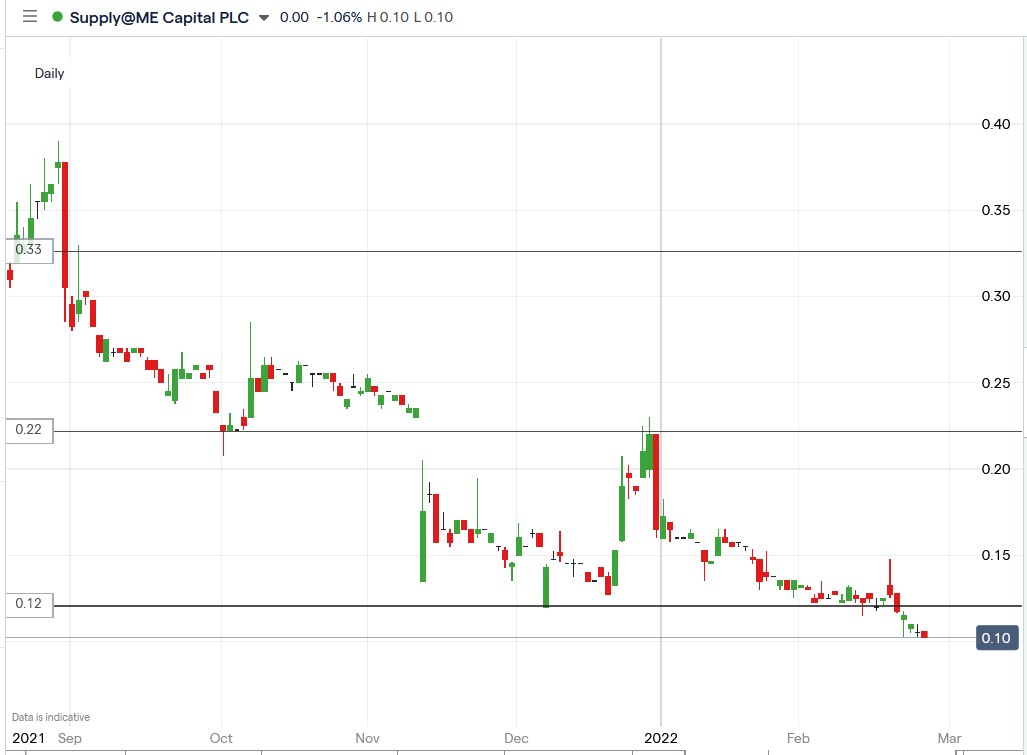Open the hamburger menu
The image size is (1027, 755).
click(31, 16)
